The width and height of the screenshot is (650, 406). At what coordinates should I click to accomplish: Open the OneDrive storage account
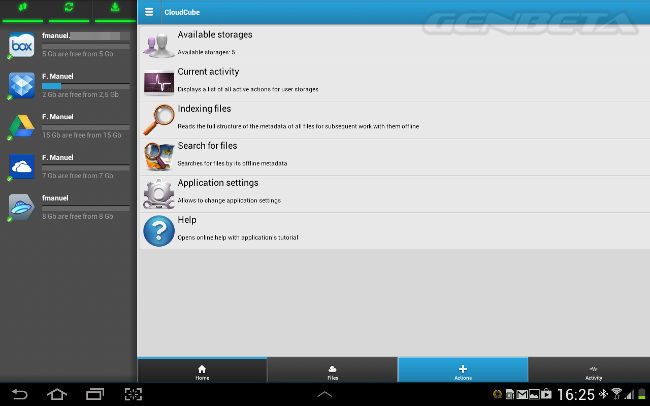pos(68,168)
